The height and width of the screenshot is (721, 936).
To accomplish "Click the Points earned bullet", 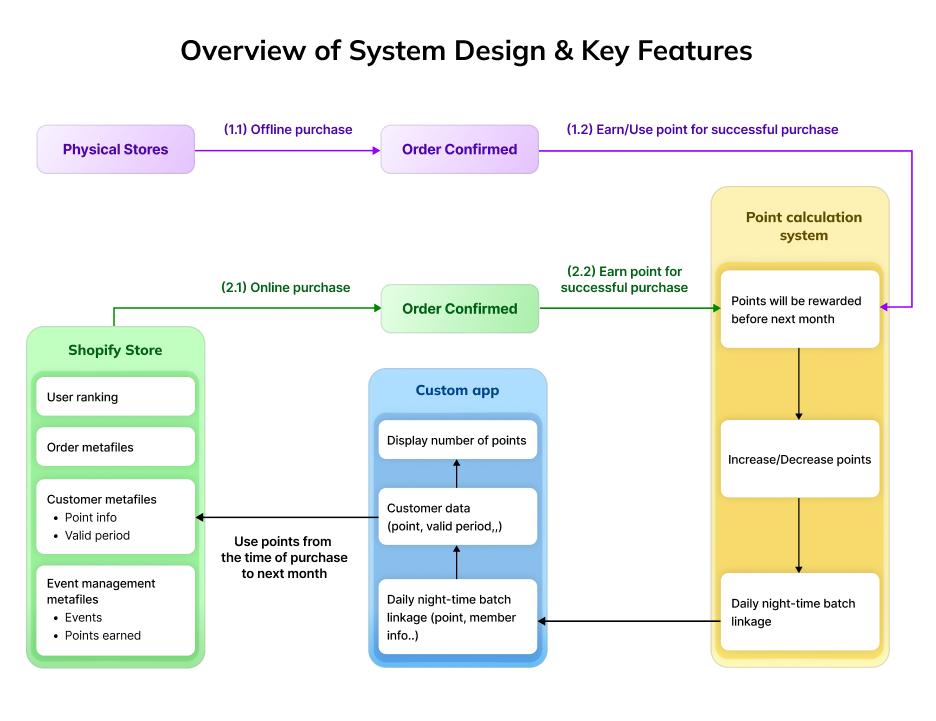I will 102,635.
